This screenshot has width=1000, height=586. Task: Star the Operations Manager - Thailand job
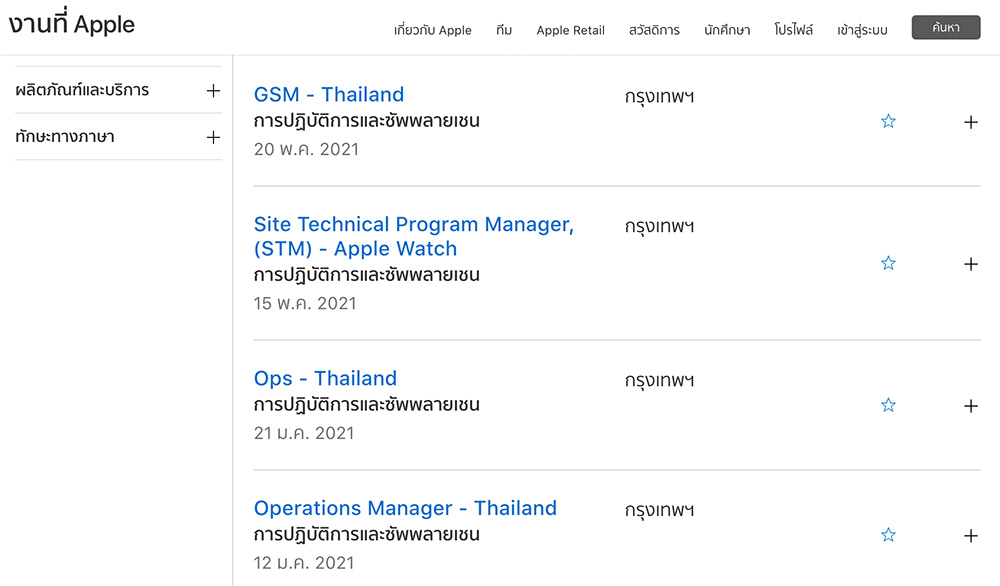[x=888, y=536]
